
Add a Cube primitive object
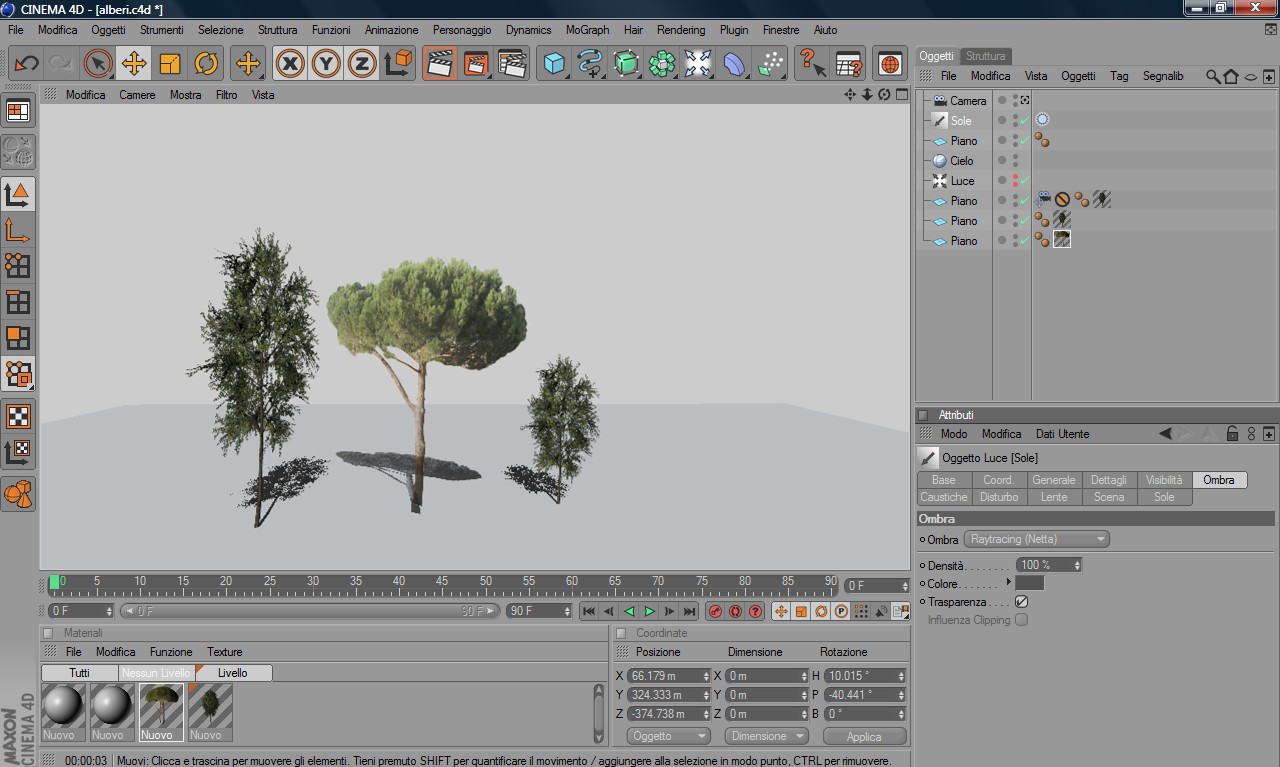[553, 64]
